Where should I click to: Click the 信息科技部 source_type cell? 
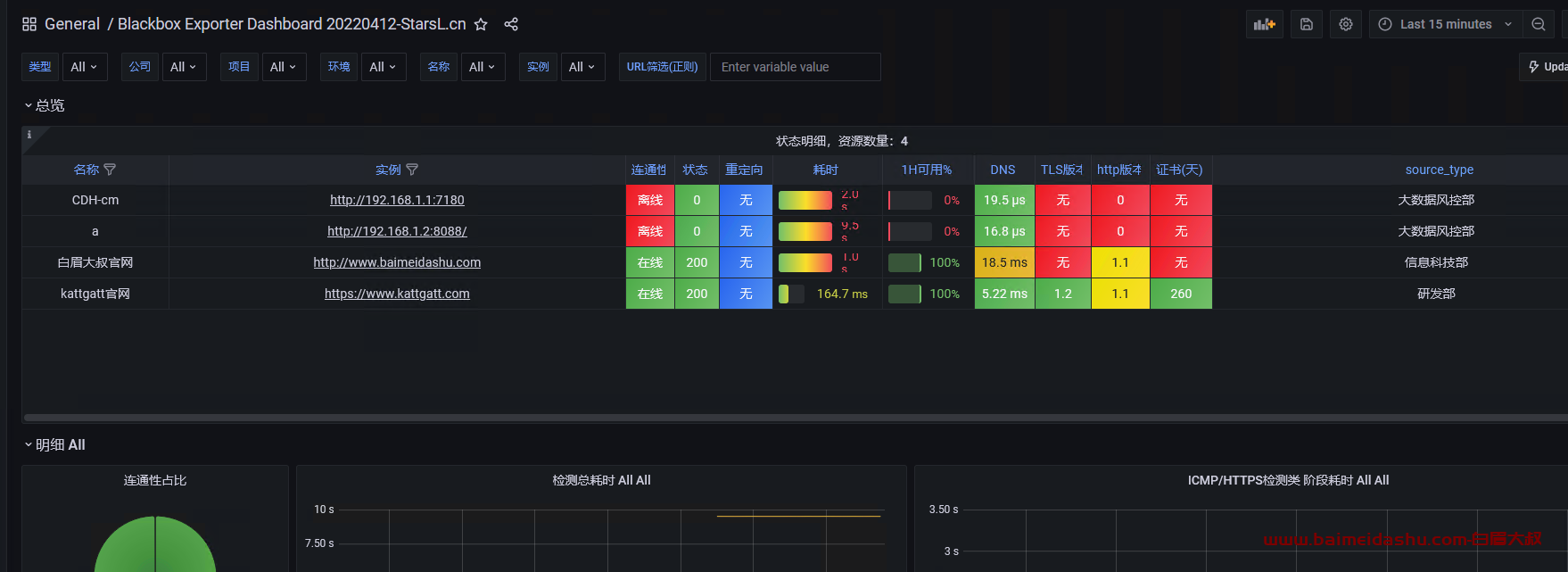tap(1436, 262)
